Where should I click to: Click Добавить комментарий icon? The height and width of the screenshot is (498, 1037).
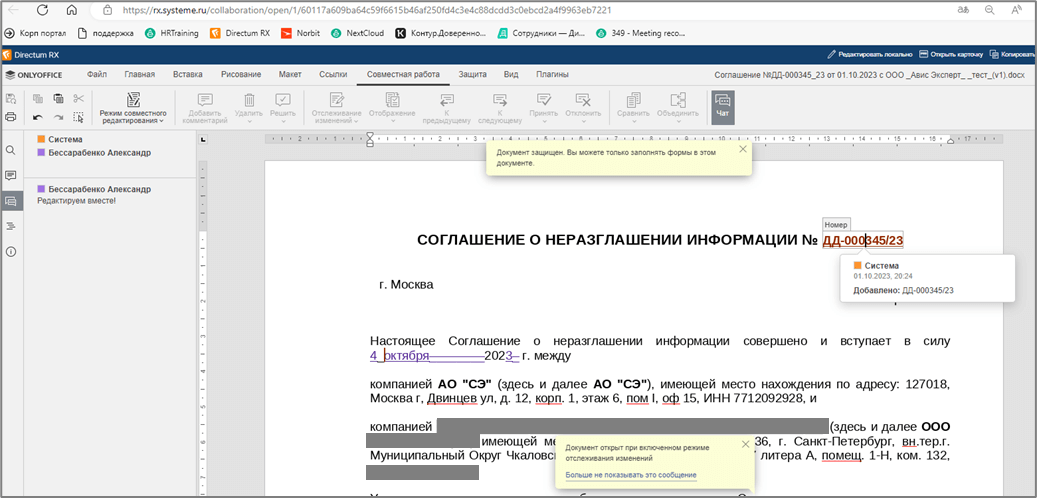(205, 108)
